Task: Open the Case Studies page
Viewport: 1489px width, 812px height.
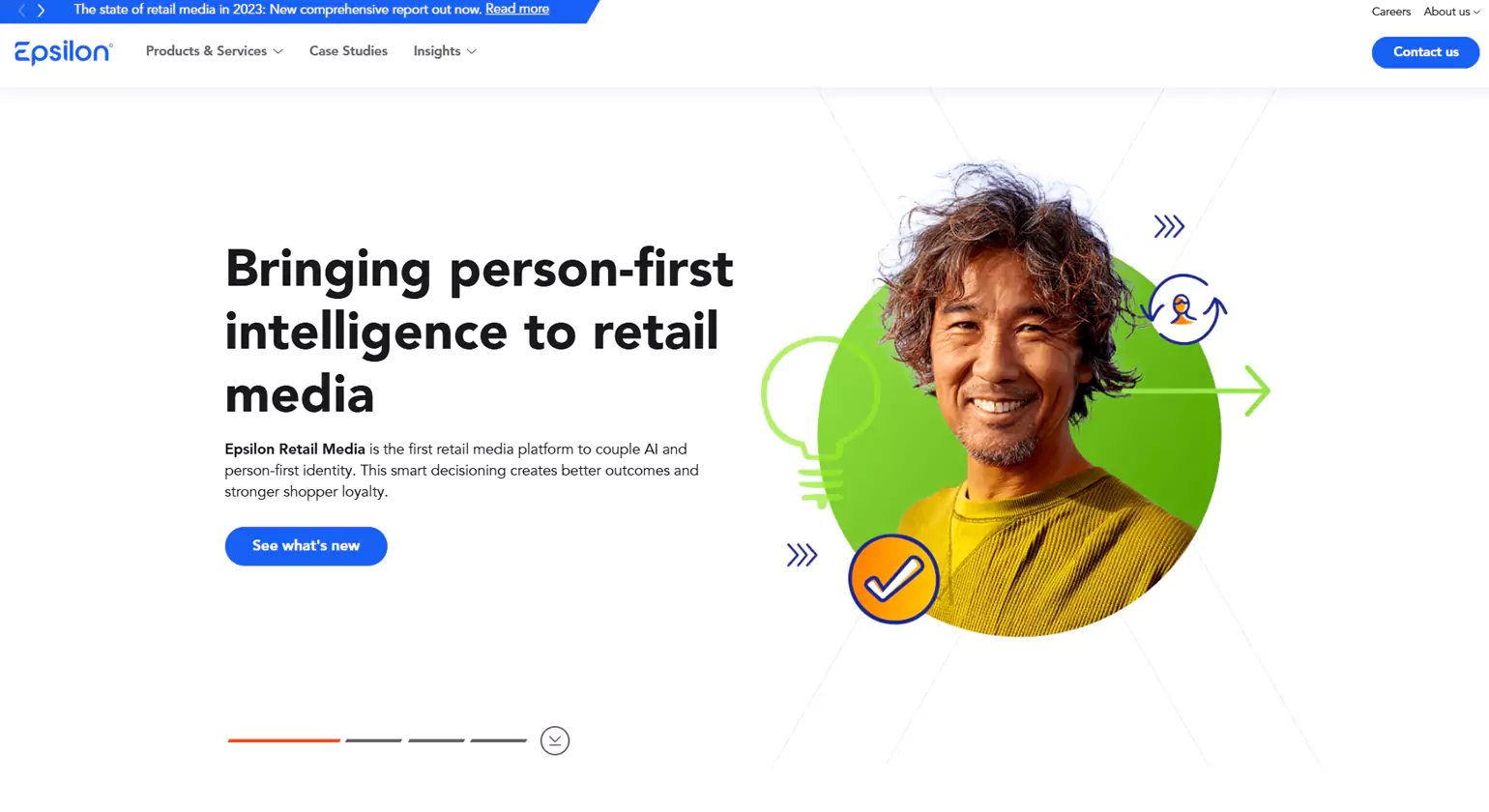Action: coord(348,51)
